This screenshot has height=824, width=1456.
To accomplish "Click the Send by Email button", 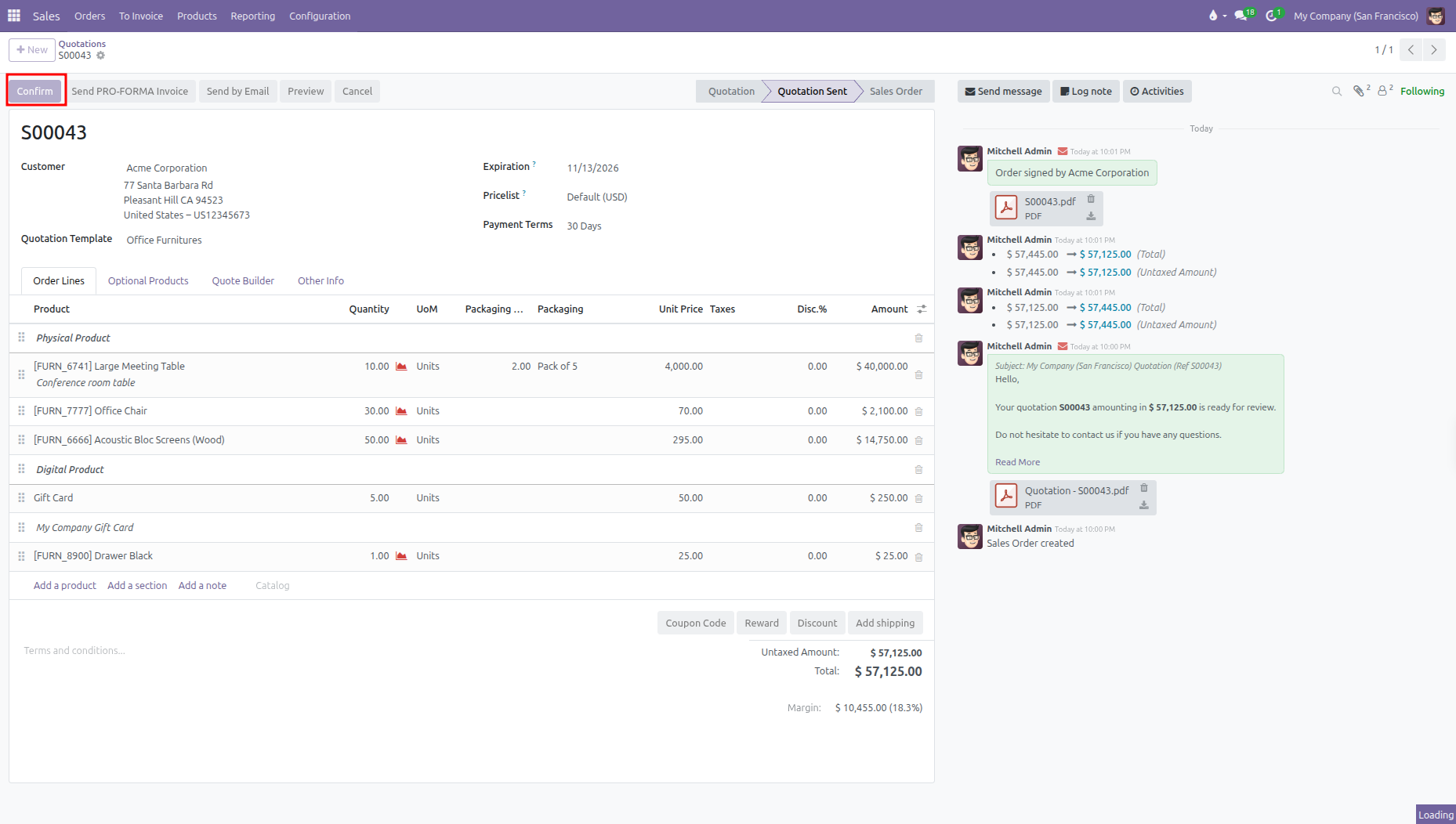I will tap(237, 92).
